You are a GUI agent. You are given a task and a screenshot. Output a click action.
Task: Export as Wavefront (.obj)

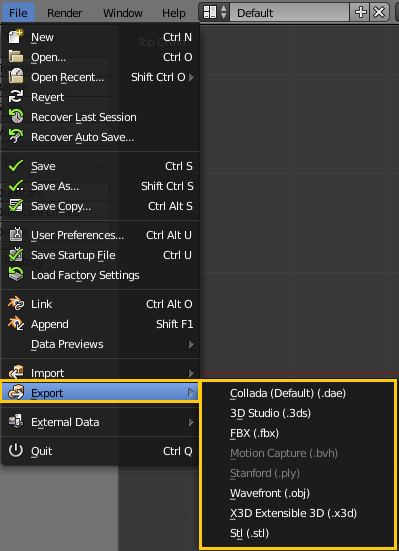pos(270,493)
